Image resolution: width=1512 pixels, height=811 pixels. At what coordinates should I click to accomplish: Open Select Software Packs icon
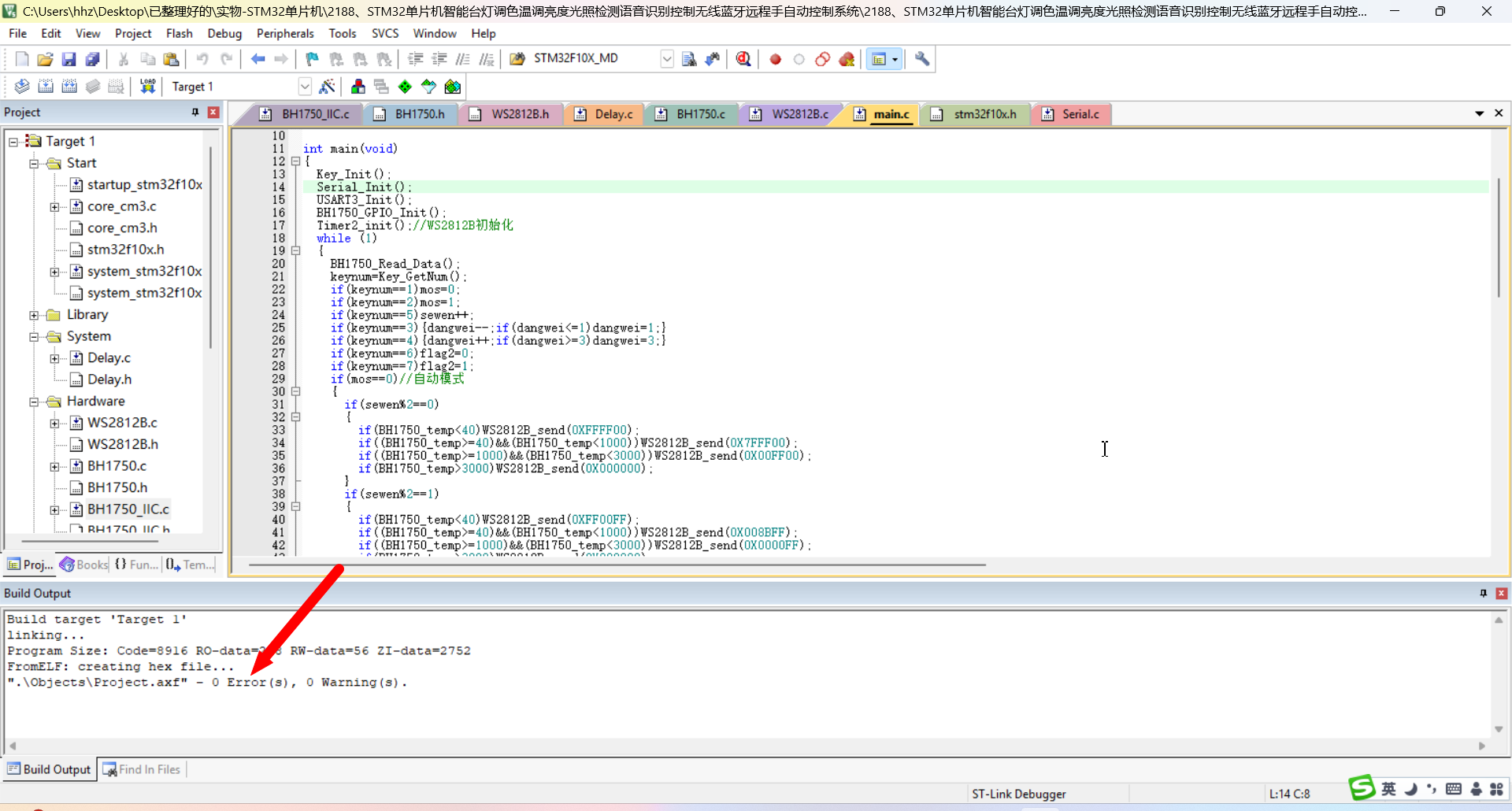click(x=428, y=87)
